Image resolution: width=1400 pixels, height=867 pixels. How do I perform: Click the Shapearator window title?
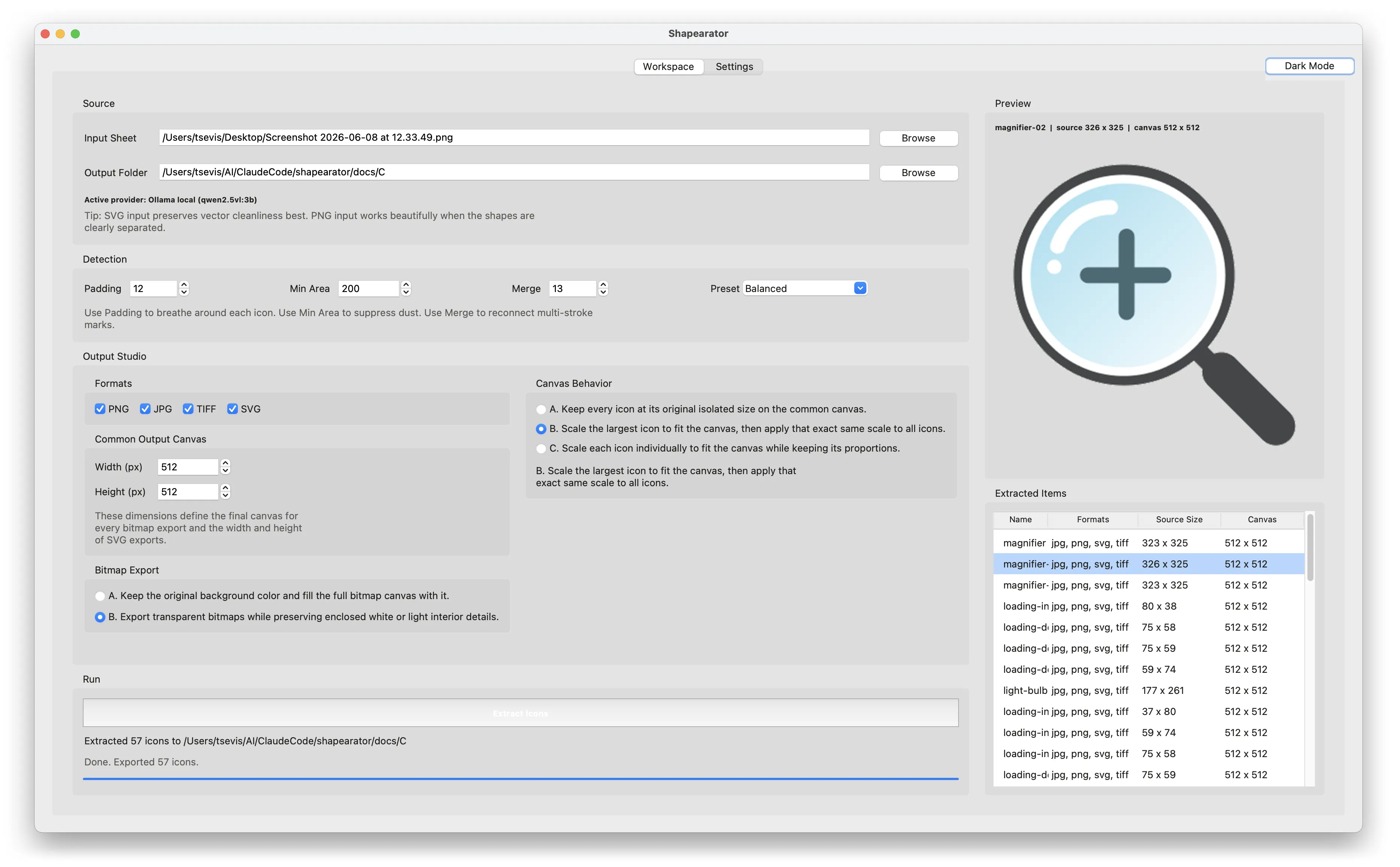coord(698,33)
